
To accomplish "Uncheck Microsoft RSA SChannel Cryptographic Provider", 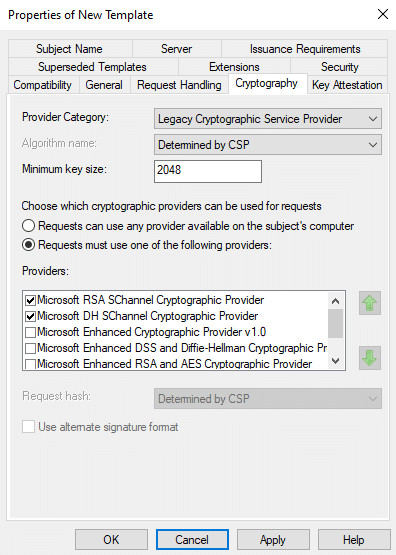I will (x=30, y=300).
